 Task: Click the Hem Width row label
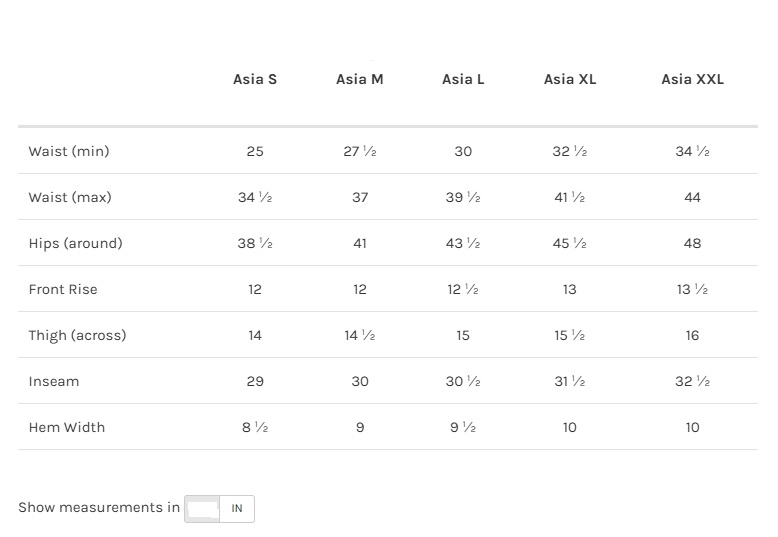[67, 427]
